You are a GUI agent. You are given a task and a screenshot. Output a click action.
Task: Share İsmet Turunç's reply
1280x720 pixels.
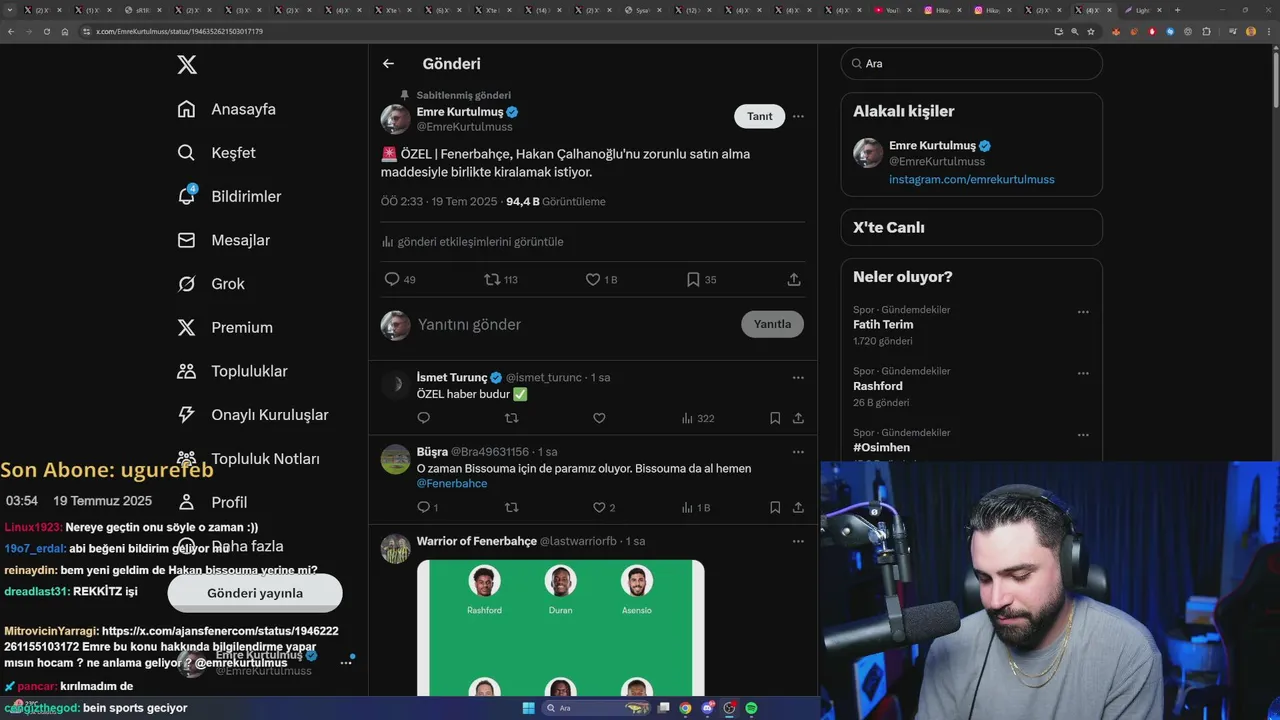pos(798,418)
